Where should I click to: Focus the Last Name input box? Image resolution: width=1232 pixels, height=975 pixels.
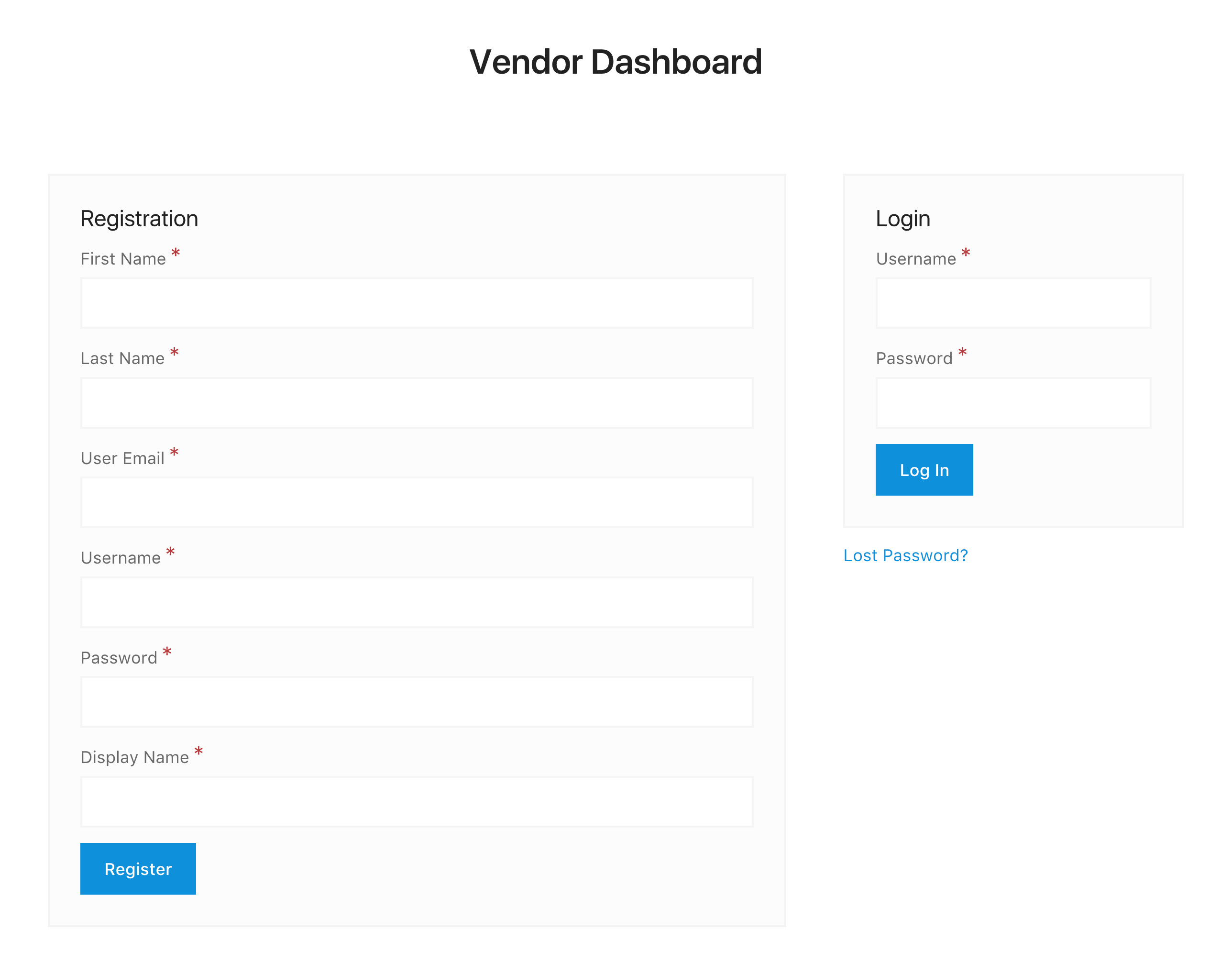click(x=417, y=402)
